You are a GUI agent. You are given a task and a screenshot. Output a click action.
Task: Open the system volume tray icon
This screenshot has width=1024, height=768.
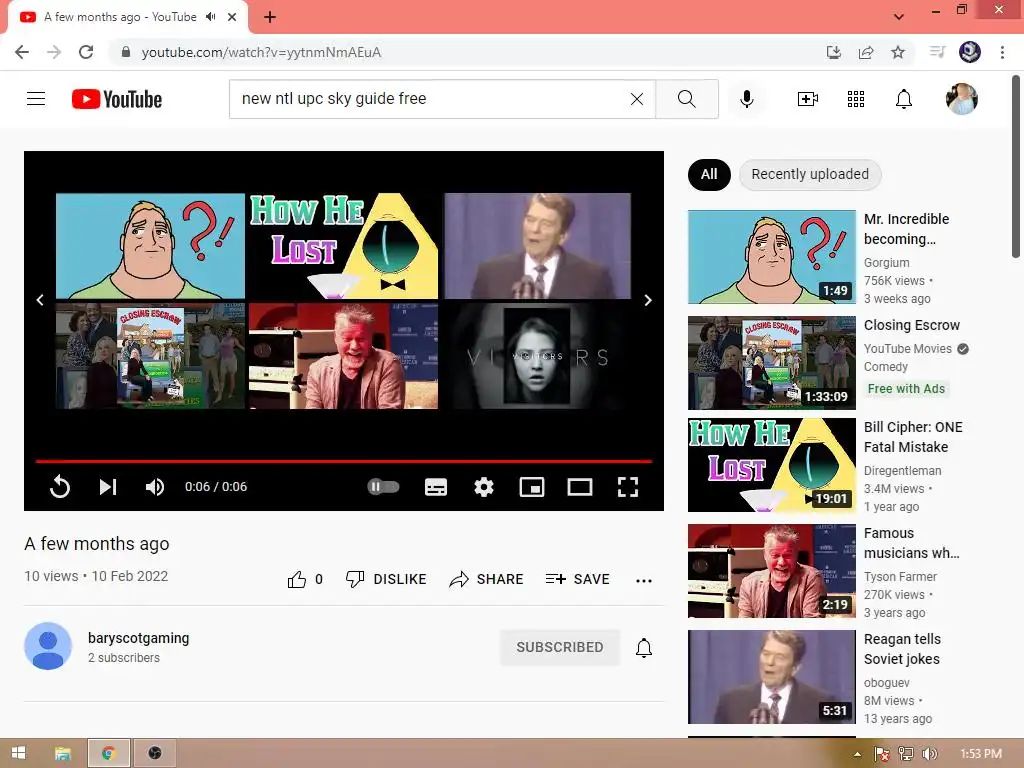click(929, 754)
